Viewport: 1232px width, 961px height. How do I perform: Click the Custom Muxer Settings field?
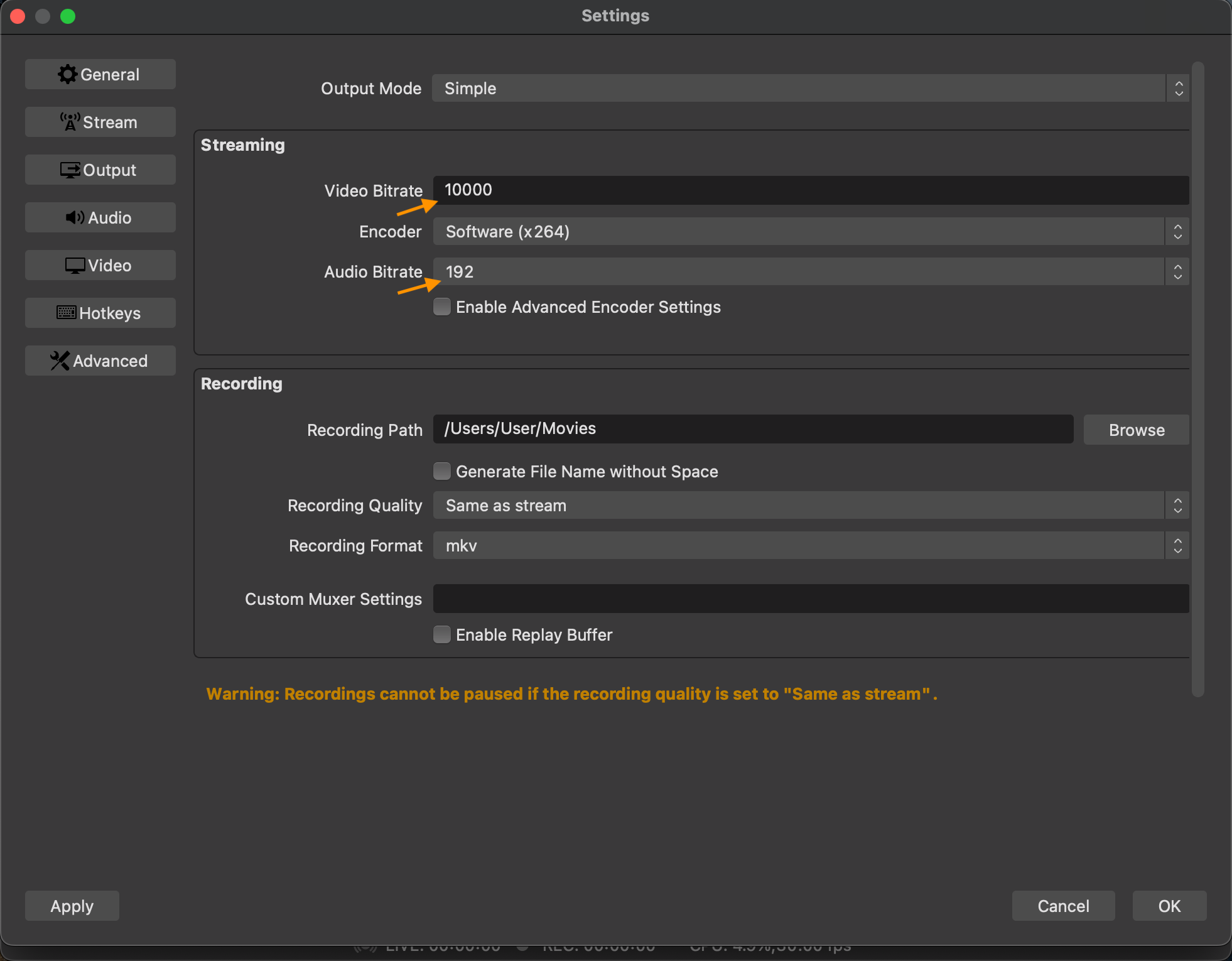click(810, 599)
